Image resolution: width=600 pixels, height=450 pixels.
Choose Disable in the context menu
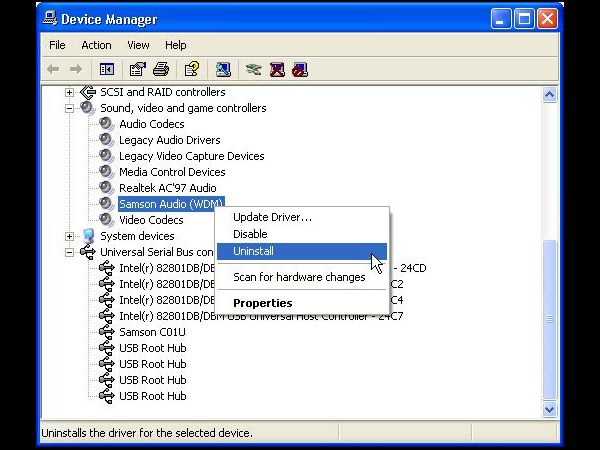tap(302, 234)
